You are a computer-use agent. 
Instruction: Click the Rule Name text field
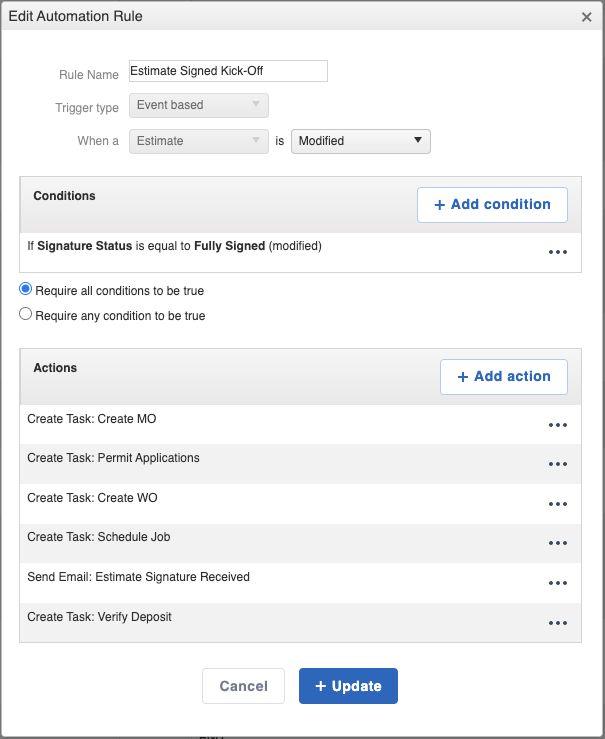(x=228, y=71)
